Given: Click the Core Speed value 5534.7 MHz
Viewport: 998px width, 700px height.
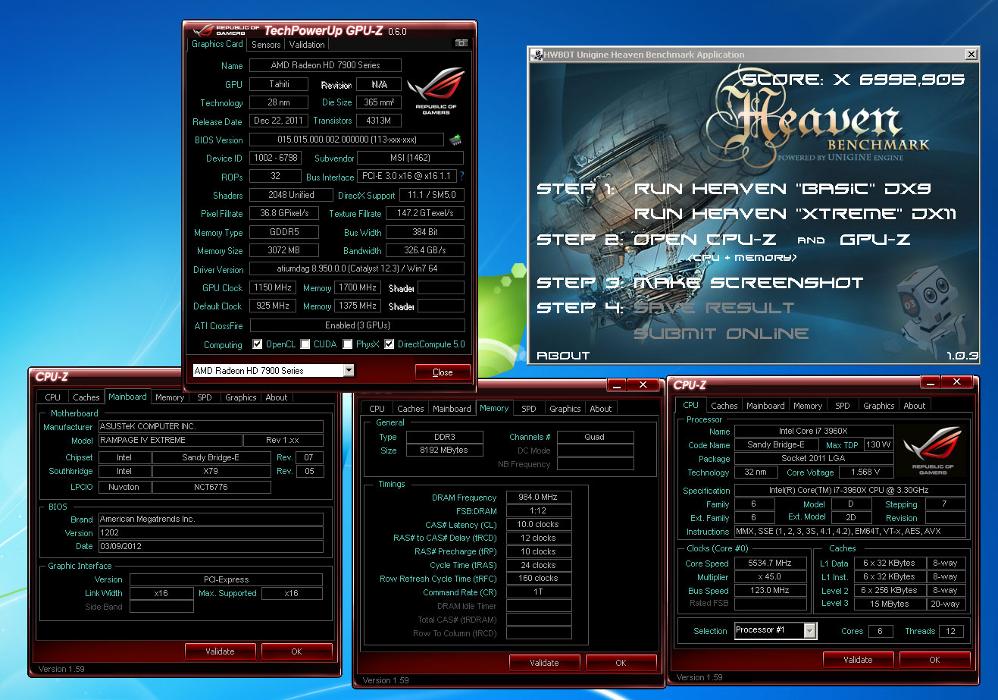Looking at the screenshot, I should [770, 563].
